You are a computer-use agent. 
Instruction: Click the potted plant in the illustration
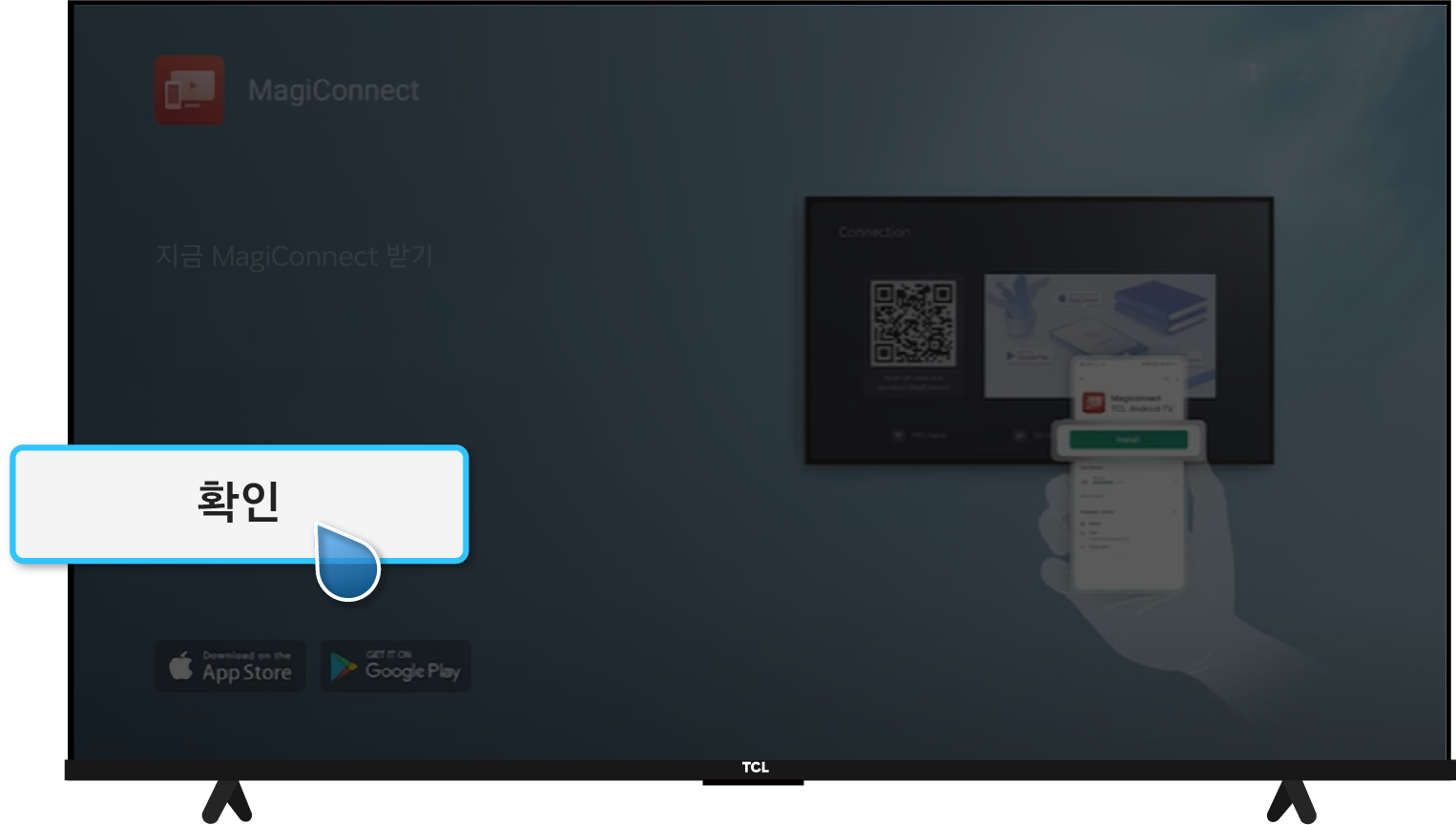click(x=1018, y=305)
